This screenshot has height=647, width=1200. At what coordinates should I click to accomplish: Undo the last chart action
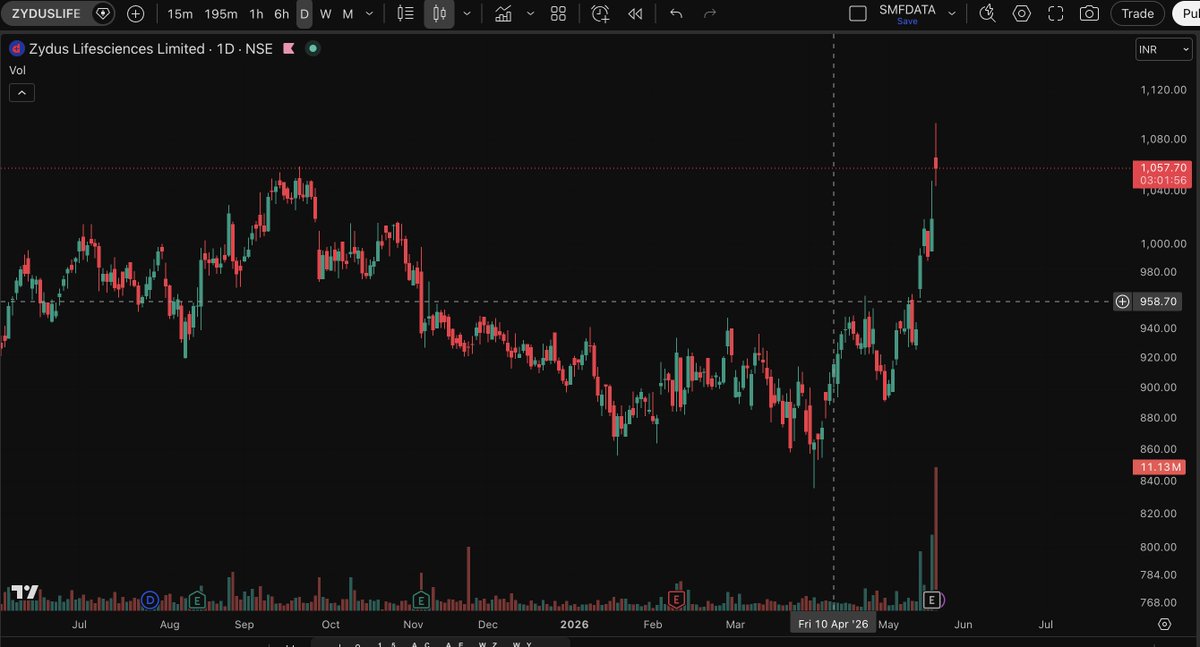click(676, 14)
